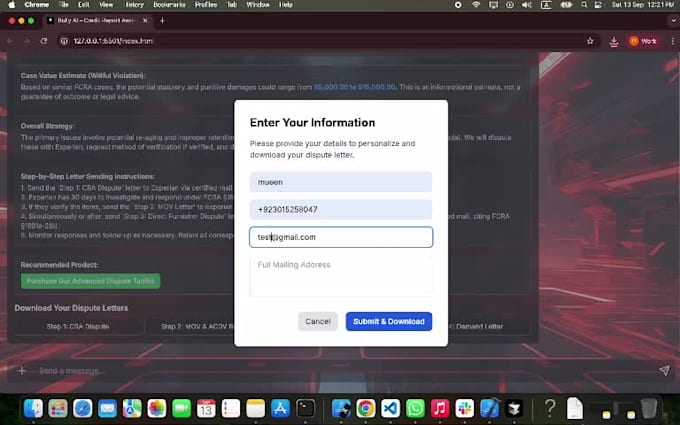Click the Wi-Fi icon in menu bar
This screenshot has height=425, width=680.
point(476,5)
